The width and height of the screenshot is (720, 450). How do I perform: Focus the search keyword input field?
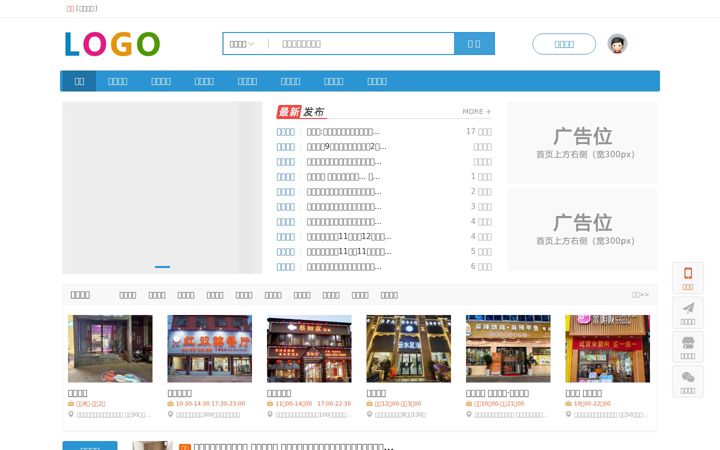tap(363, 44)
